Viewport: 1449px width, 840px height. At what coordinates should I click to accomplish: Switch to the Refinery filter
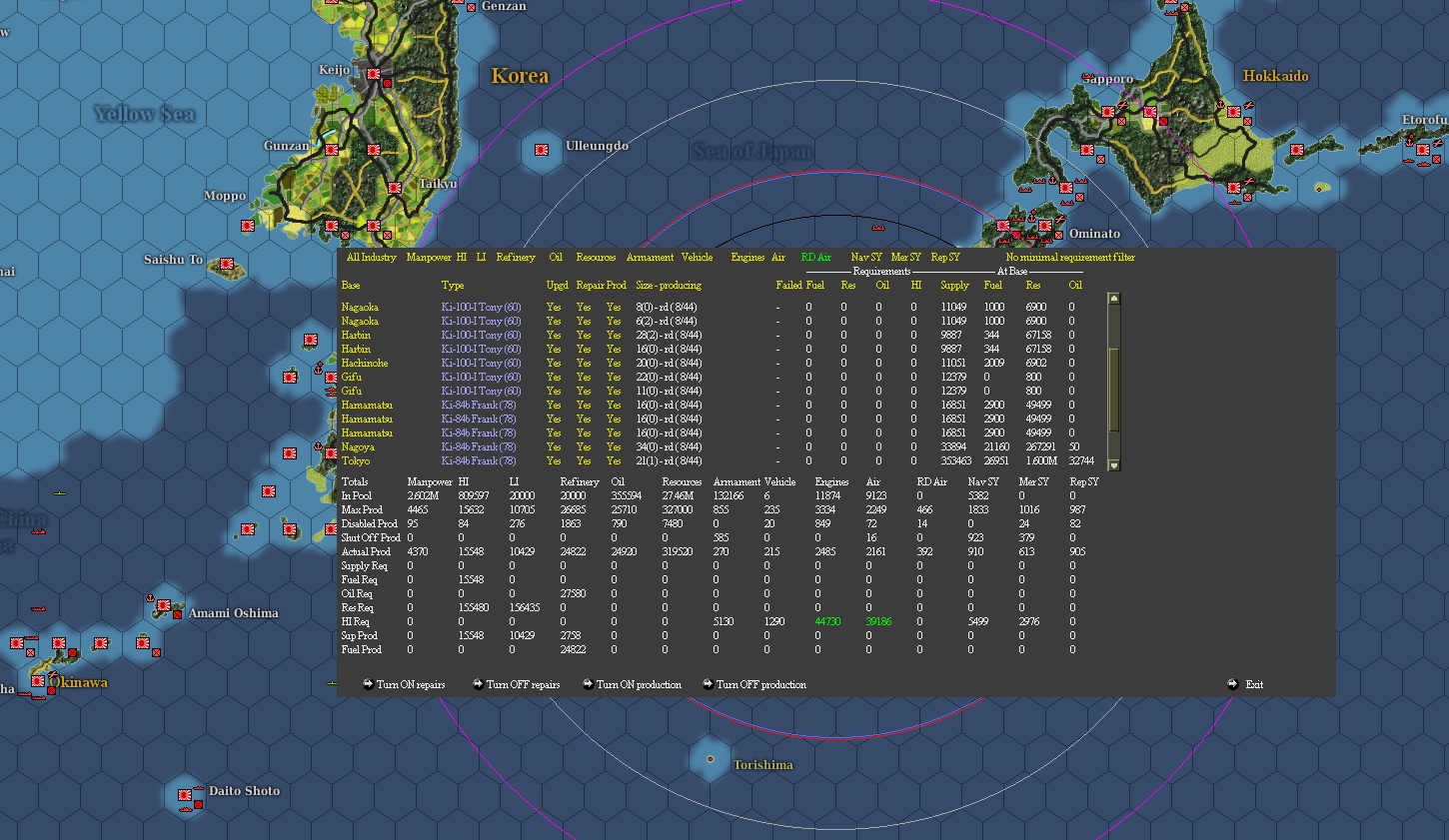[516, 258]
